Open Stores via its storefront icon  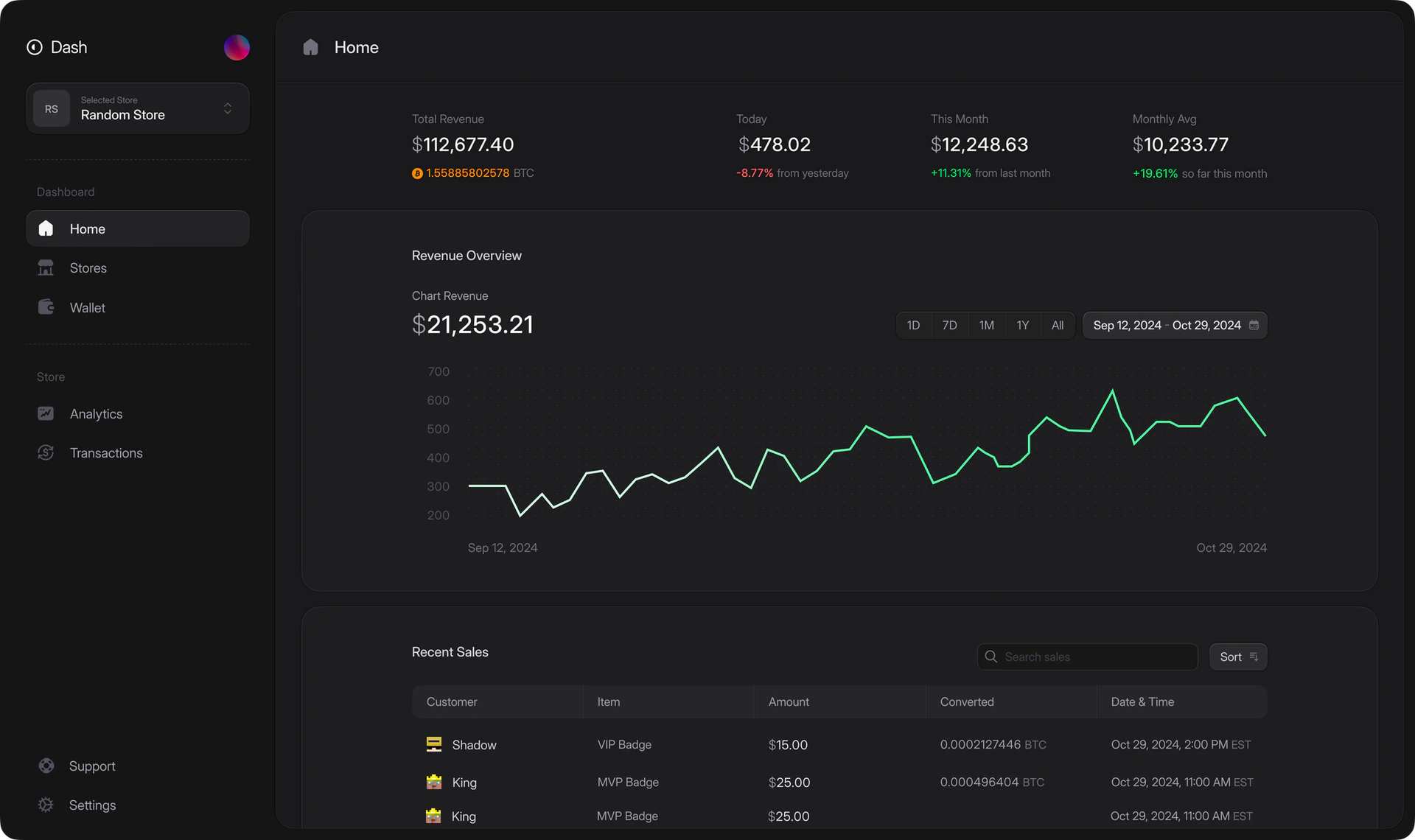click(x=46, y=267)
